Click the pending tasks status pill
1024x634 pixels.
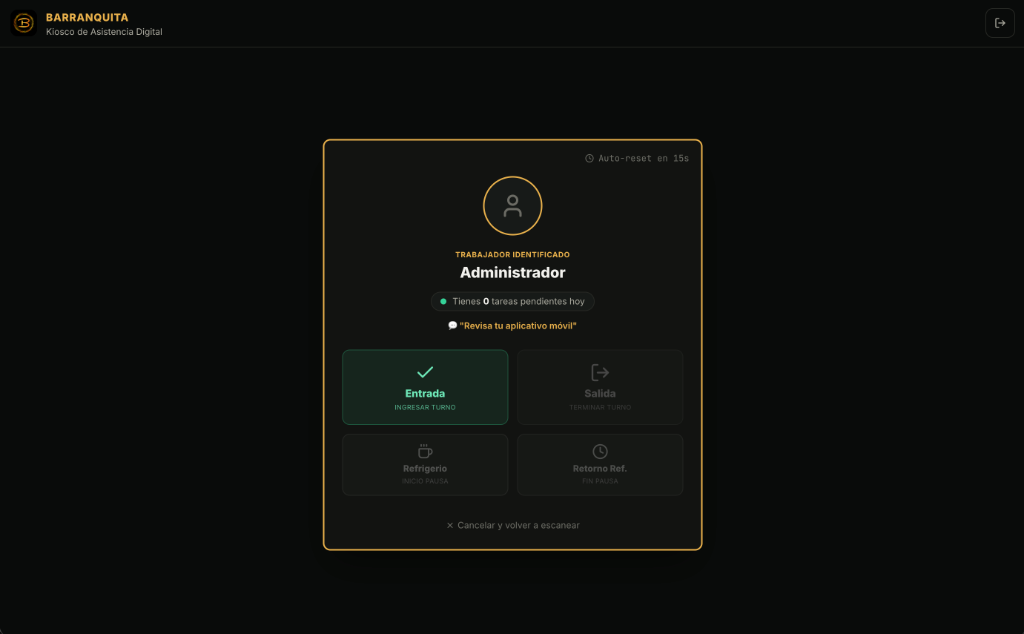pyautogui.click(x=513, y=301)
